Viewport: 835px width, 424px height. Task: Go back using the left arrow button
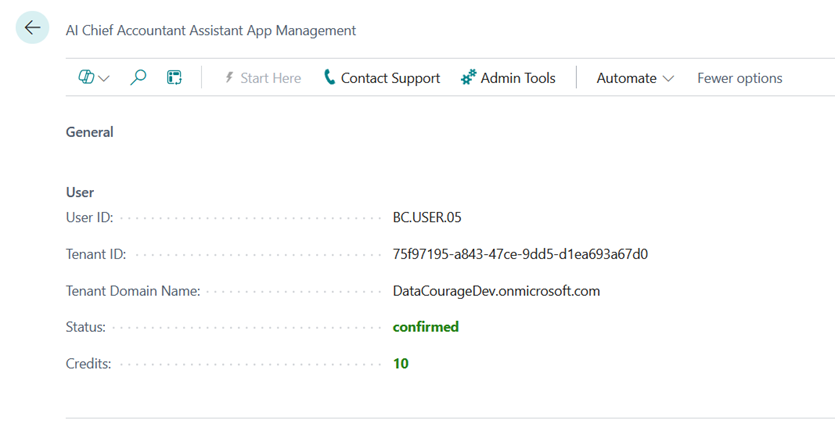click(x=32, y=28)
